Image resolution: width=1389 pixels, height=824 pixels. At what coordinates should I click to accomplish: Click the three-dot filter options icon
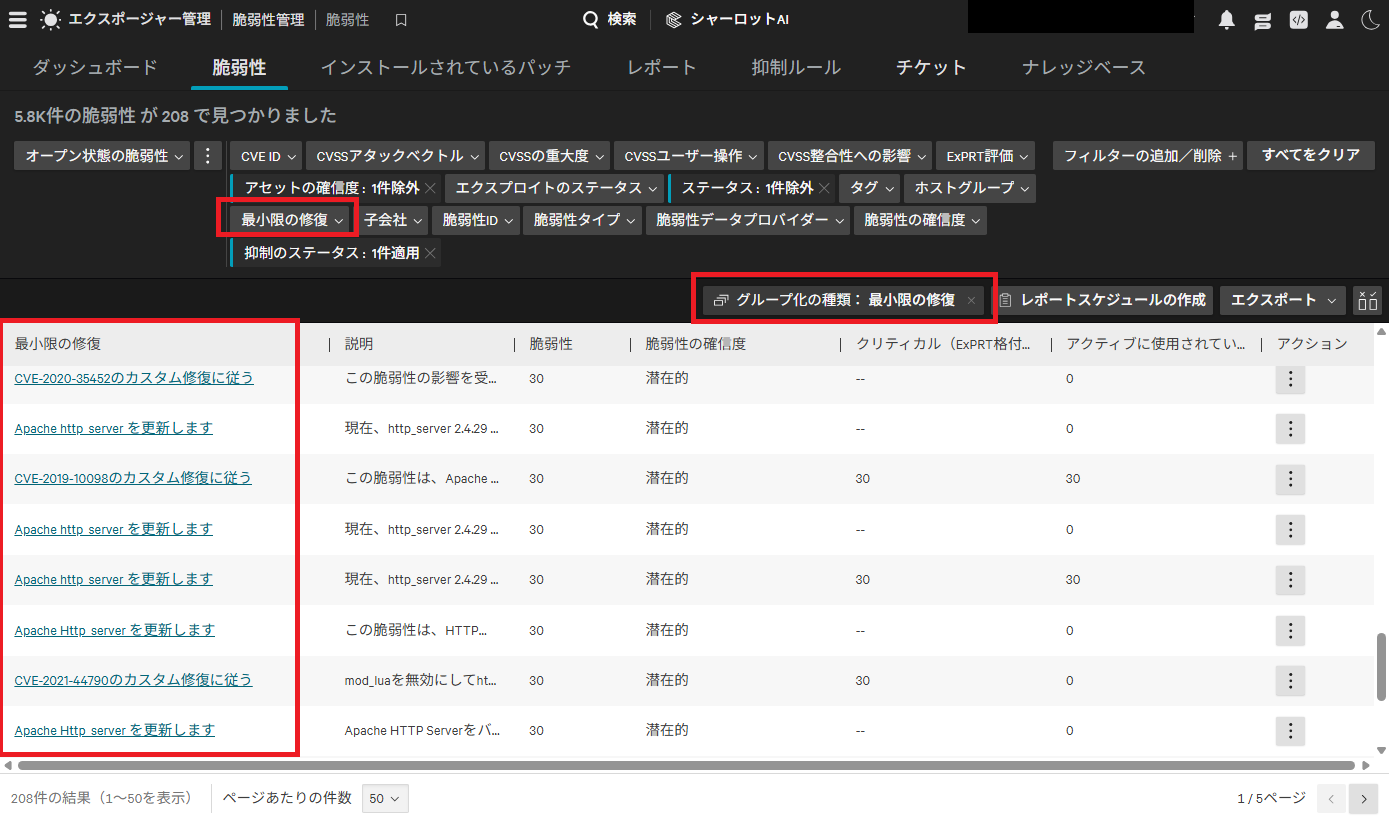tap(207, 155)
